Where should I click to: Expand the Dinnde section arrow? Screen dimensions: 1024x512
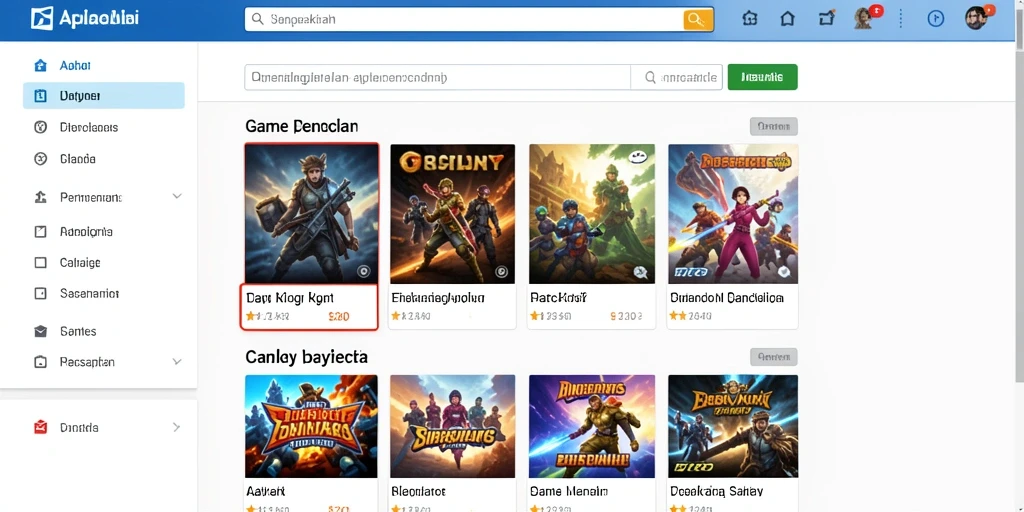[x=176, y=428]
